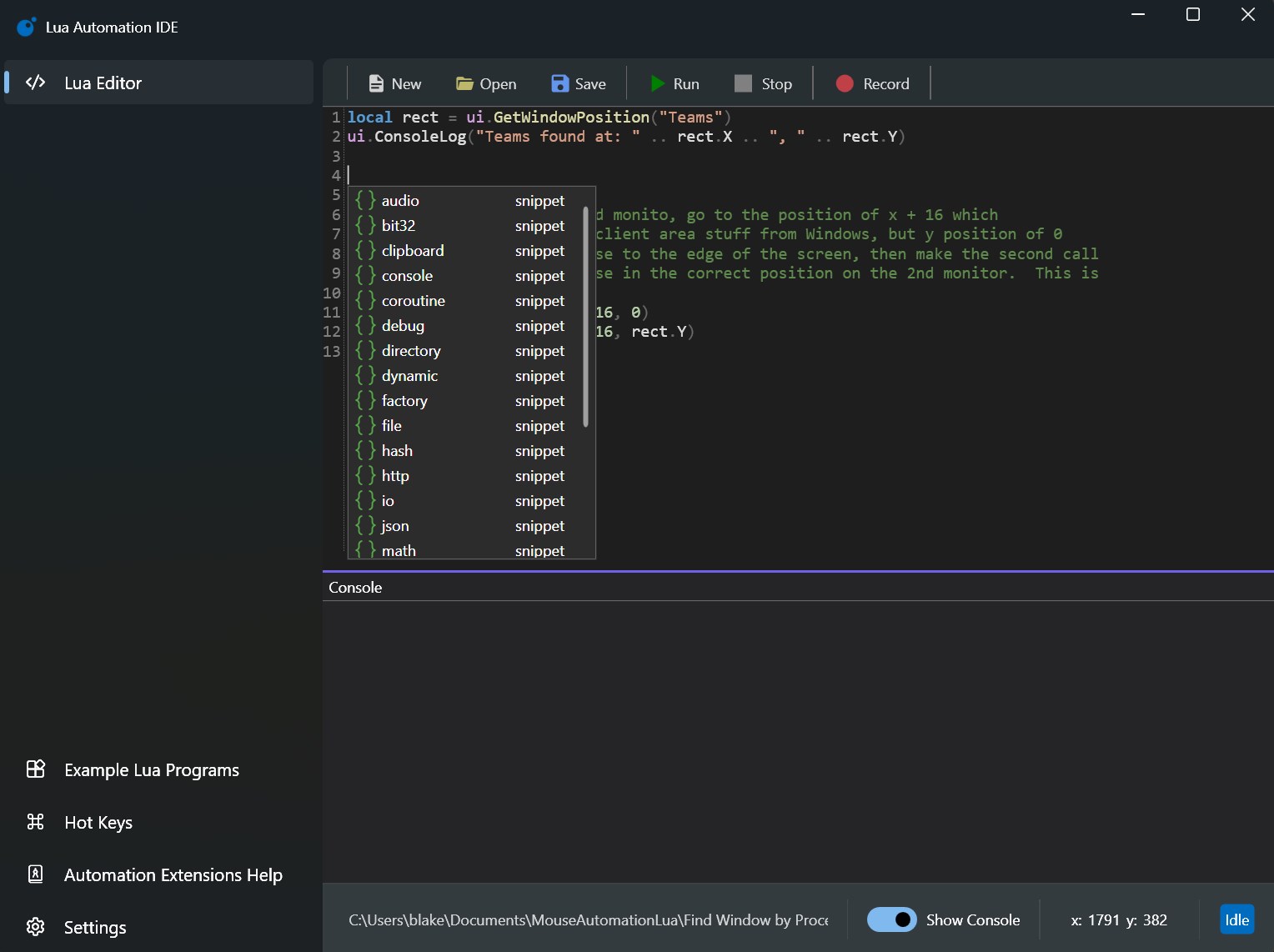Click braces icon beside debug snippet

point(365,325)
